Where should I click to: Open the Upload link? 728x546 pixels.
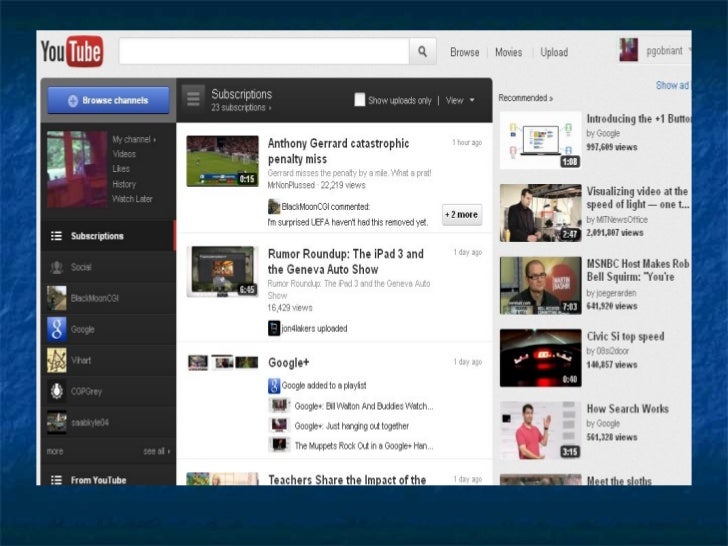pos(554,52)
